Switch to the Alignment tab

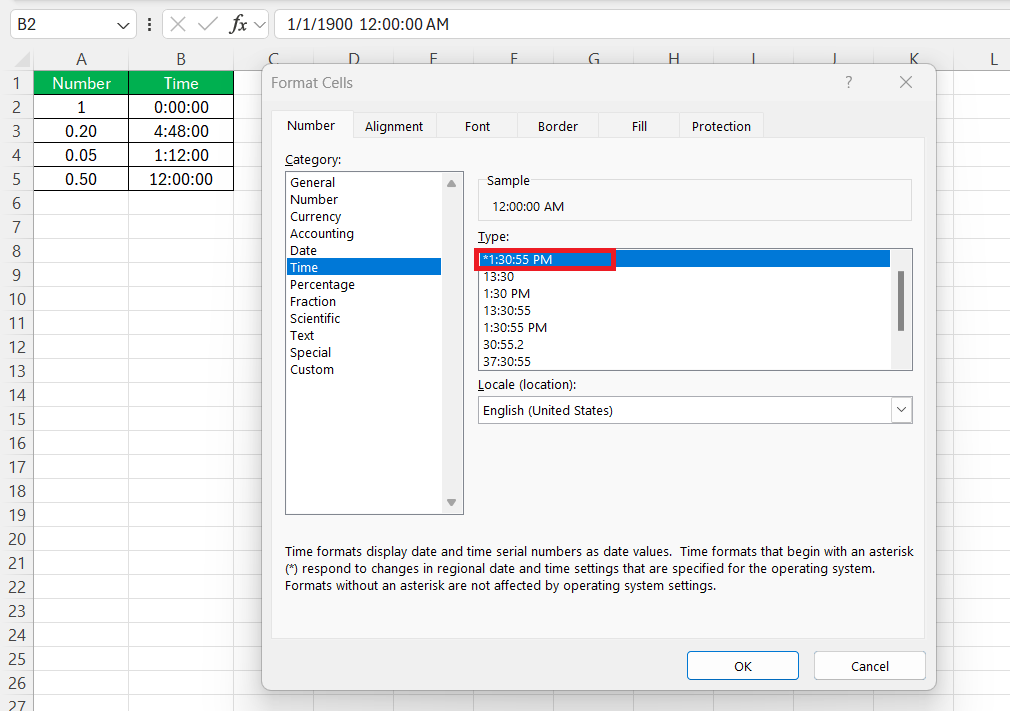394,126
